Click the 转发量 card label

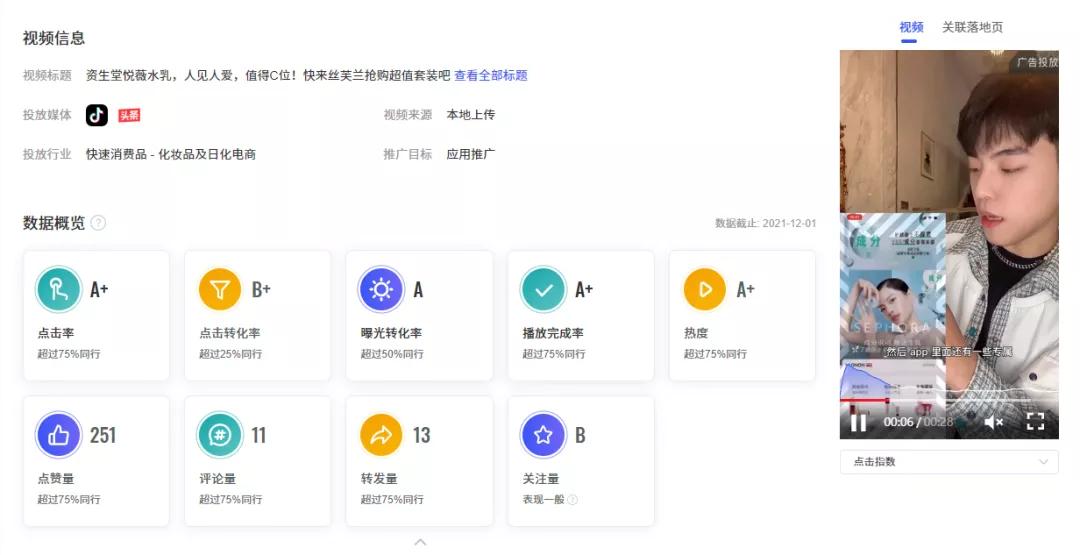(379, 479)
